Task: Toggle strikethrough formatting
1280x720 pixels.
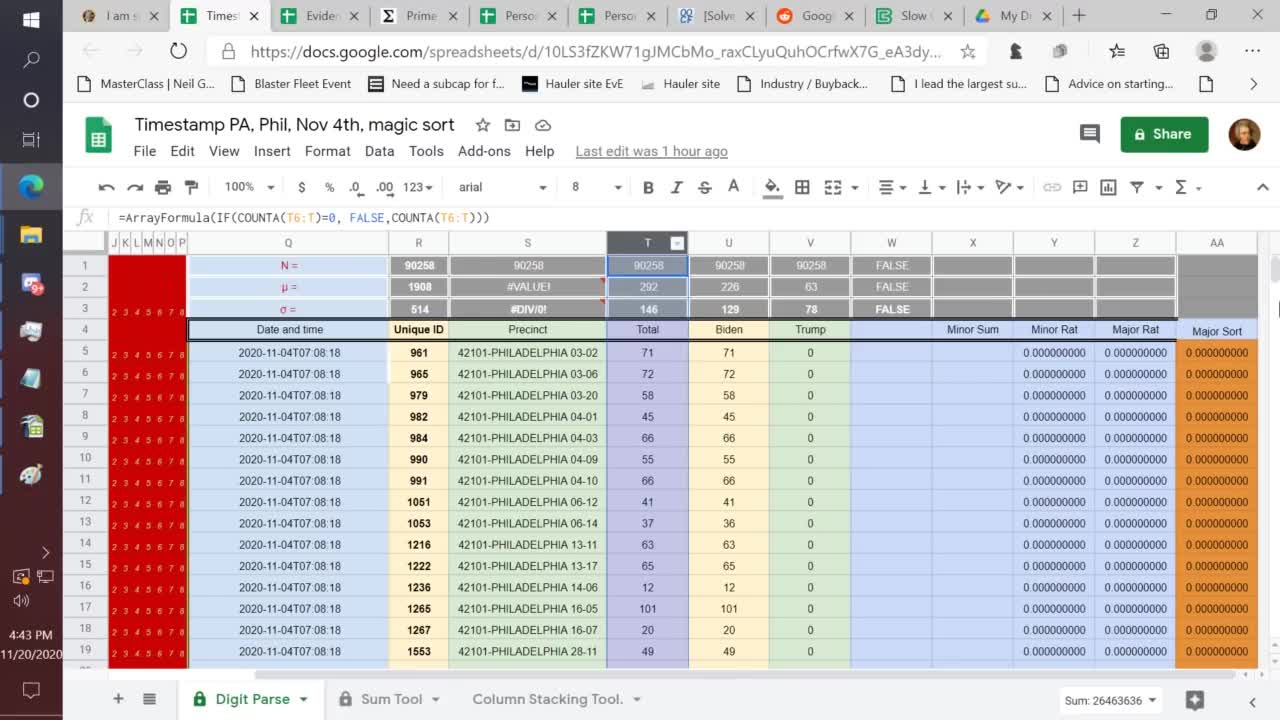Action: [x=704, y=187]
